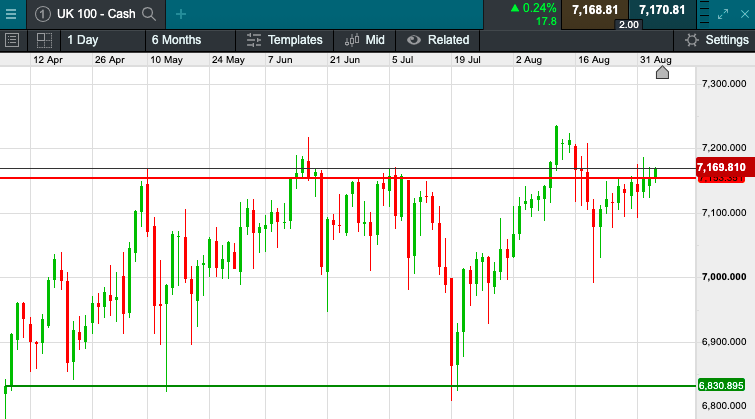
Task: Click the sell price 7,168.81
Action: 594,10
